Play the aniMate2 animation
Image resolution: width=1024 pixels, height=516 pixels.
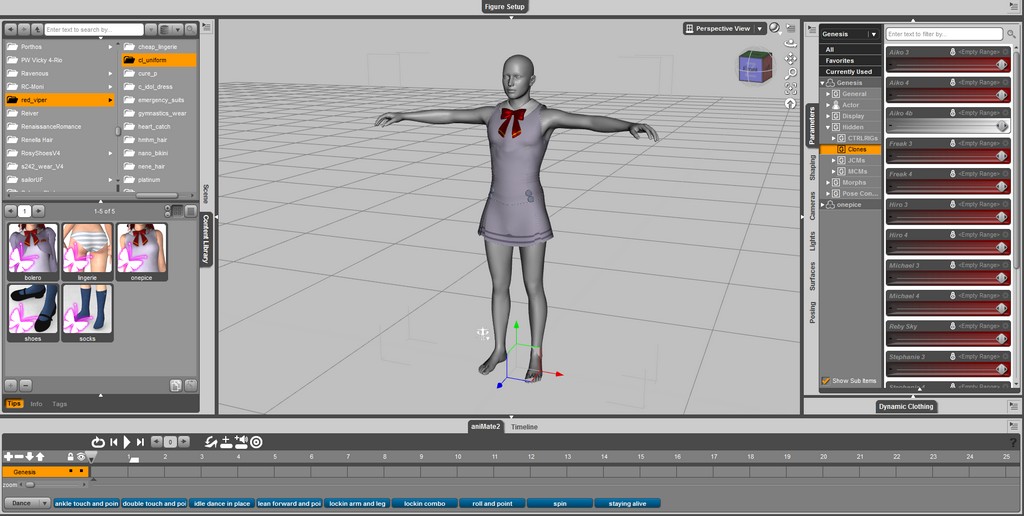pos(127,442)
